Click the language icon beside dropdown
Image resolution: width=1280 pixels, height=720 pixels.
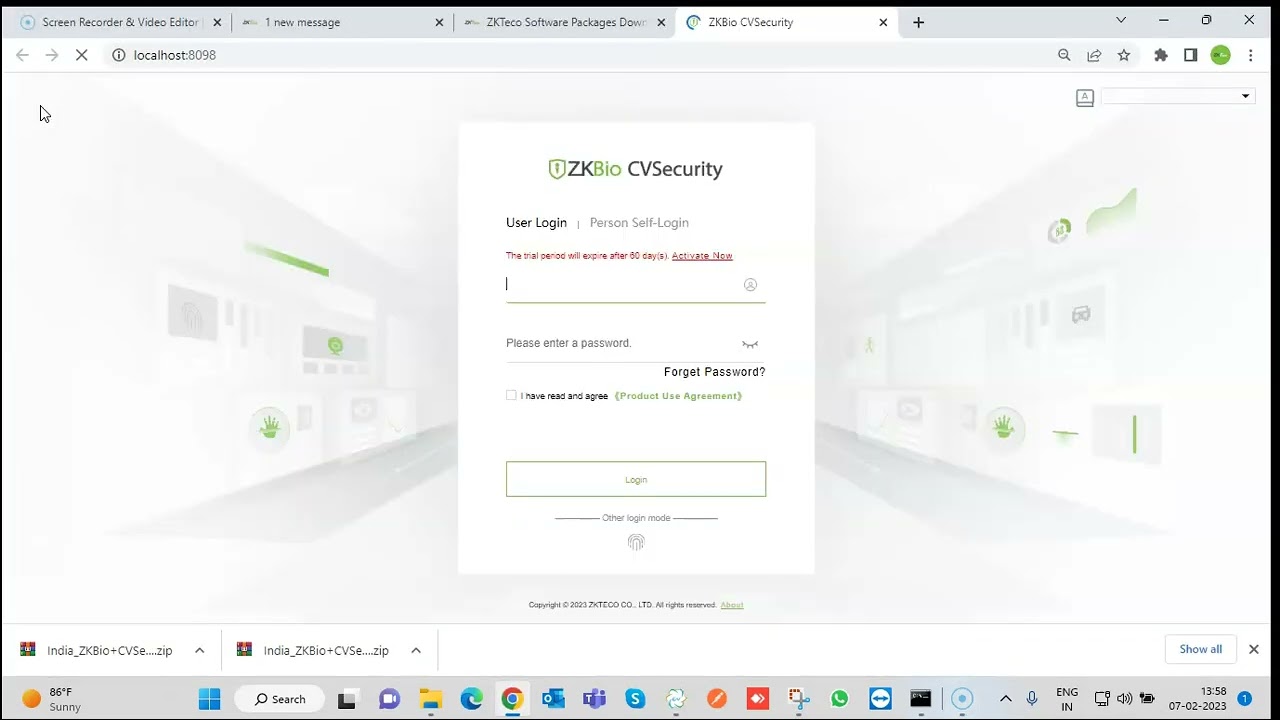click(1085, 97)
